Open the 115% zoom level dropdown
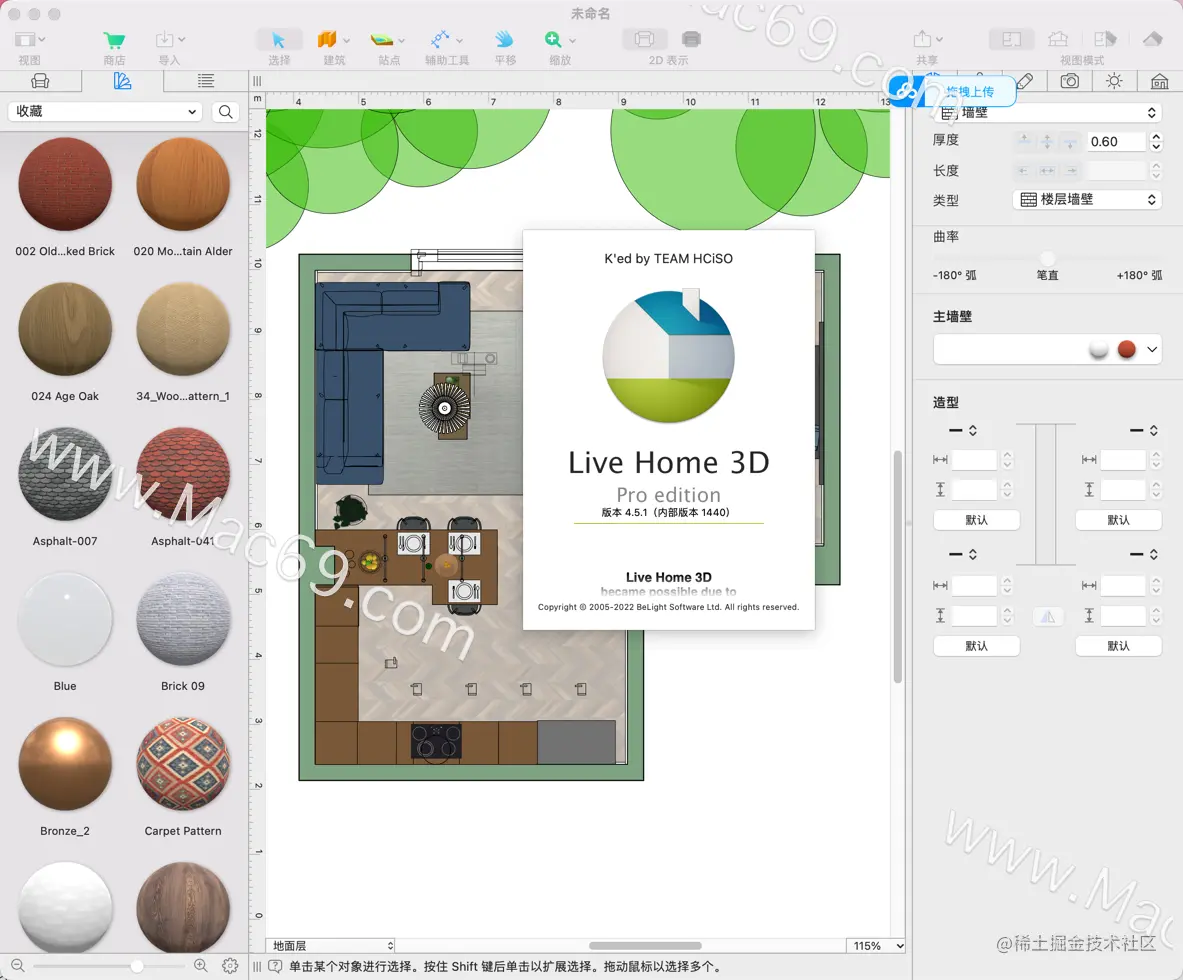The width and height of the screenshot is (1183, 980). [876, 945]
